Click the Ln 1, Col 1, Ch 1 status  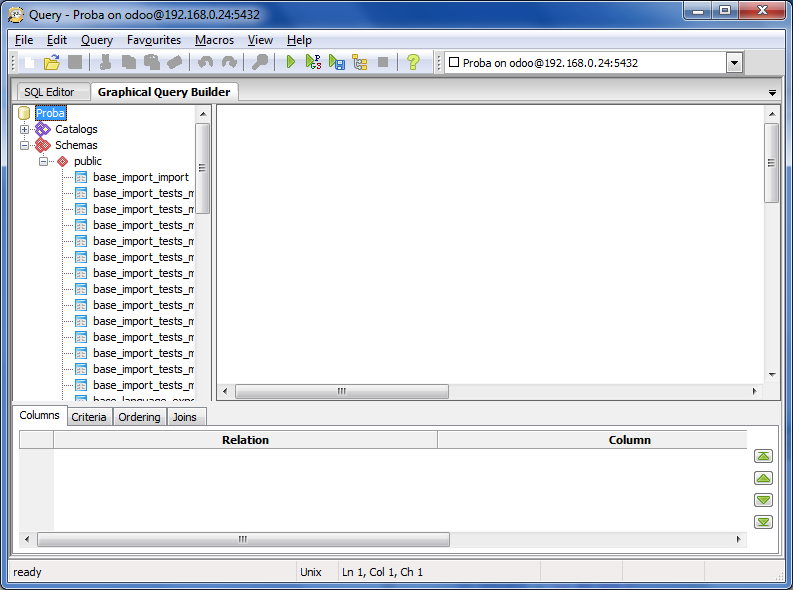pos(382,572)
